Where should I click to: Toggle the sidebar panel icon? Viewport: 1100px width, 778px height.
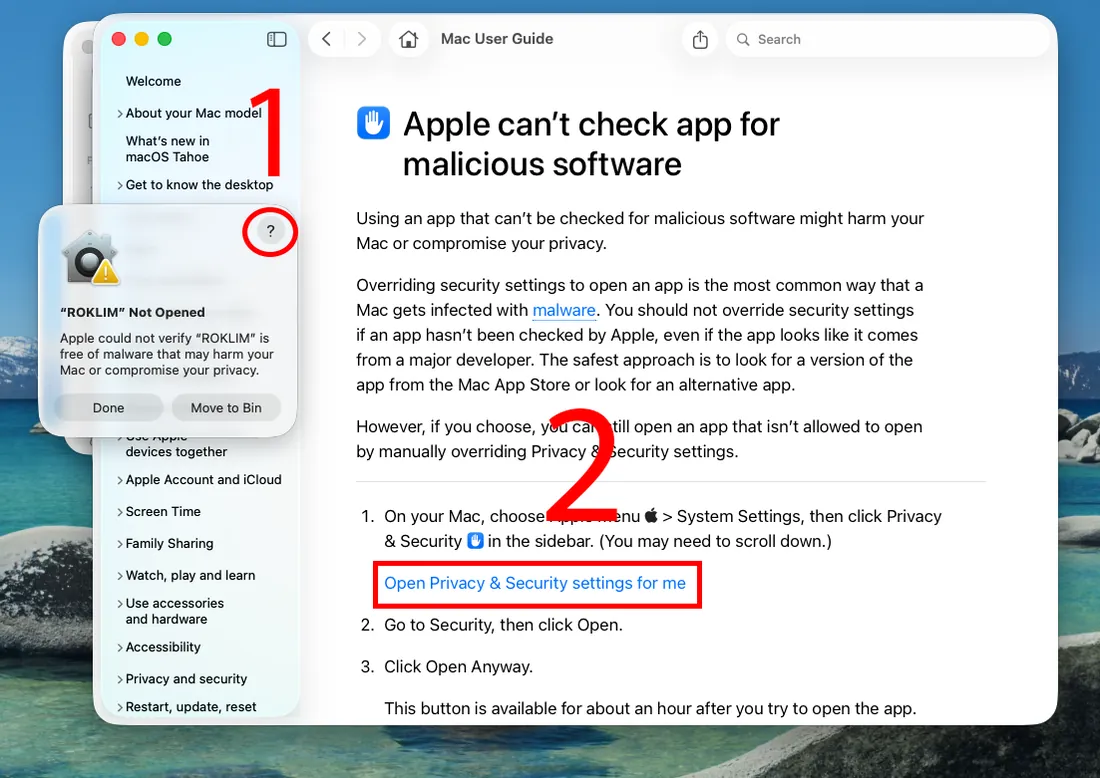pyautogui.click(x=276, y=39)
